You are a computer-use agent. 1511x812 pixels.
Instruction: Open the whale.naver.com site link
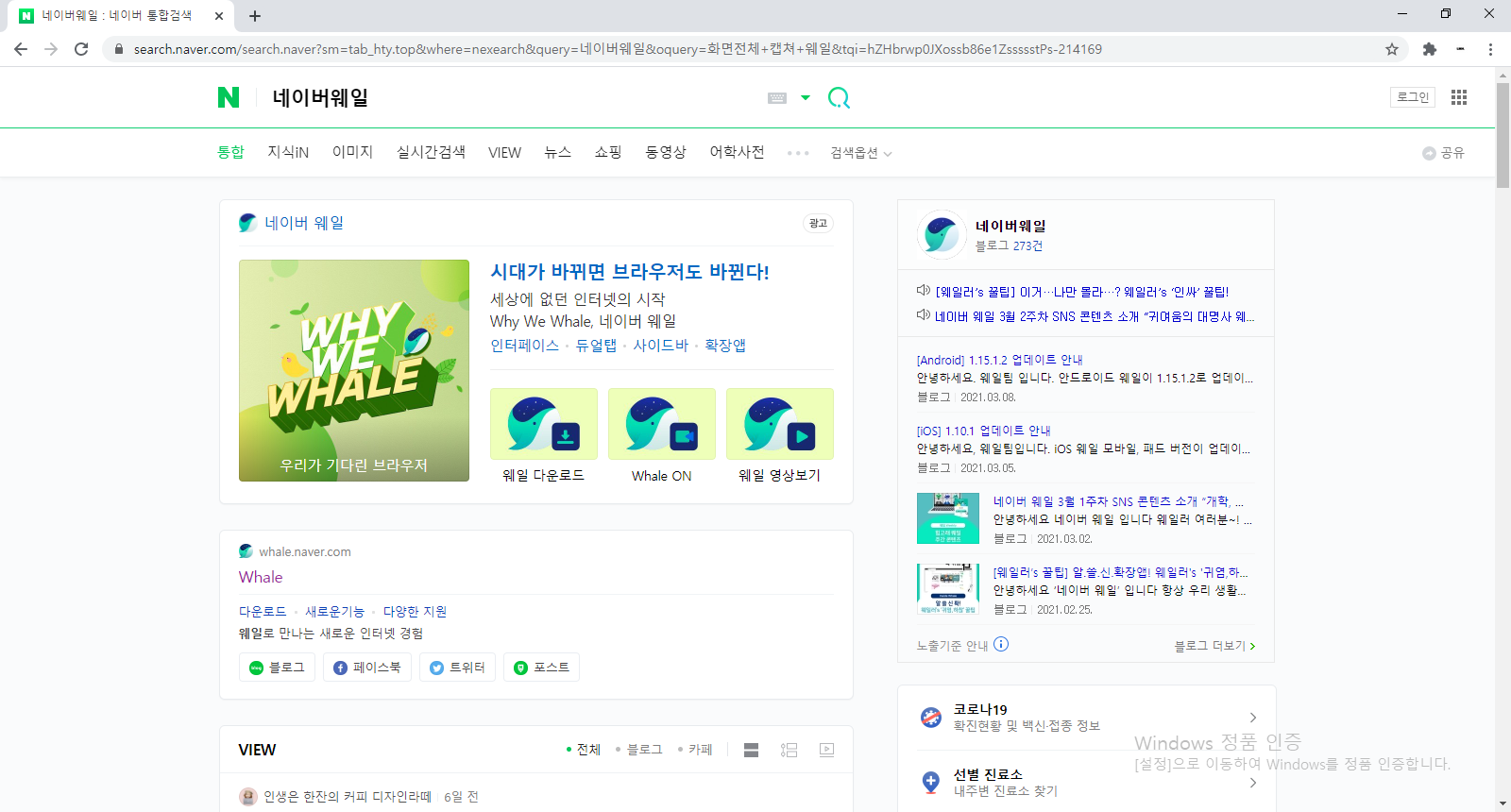click(304, 551)
